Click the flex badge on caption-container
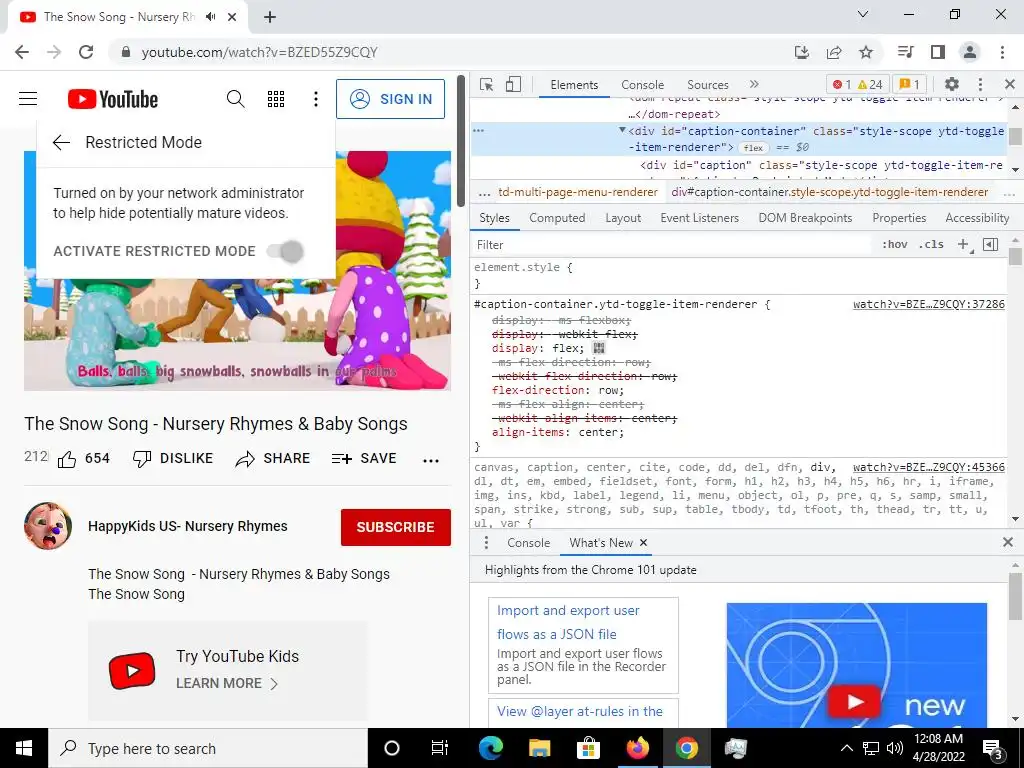This screenshot has width=1024, height=768. pyautogui.click(x=754, y=148)
